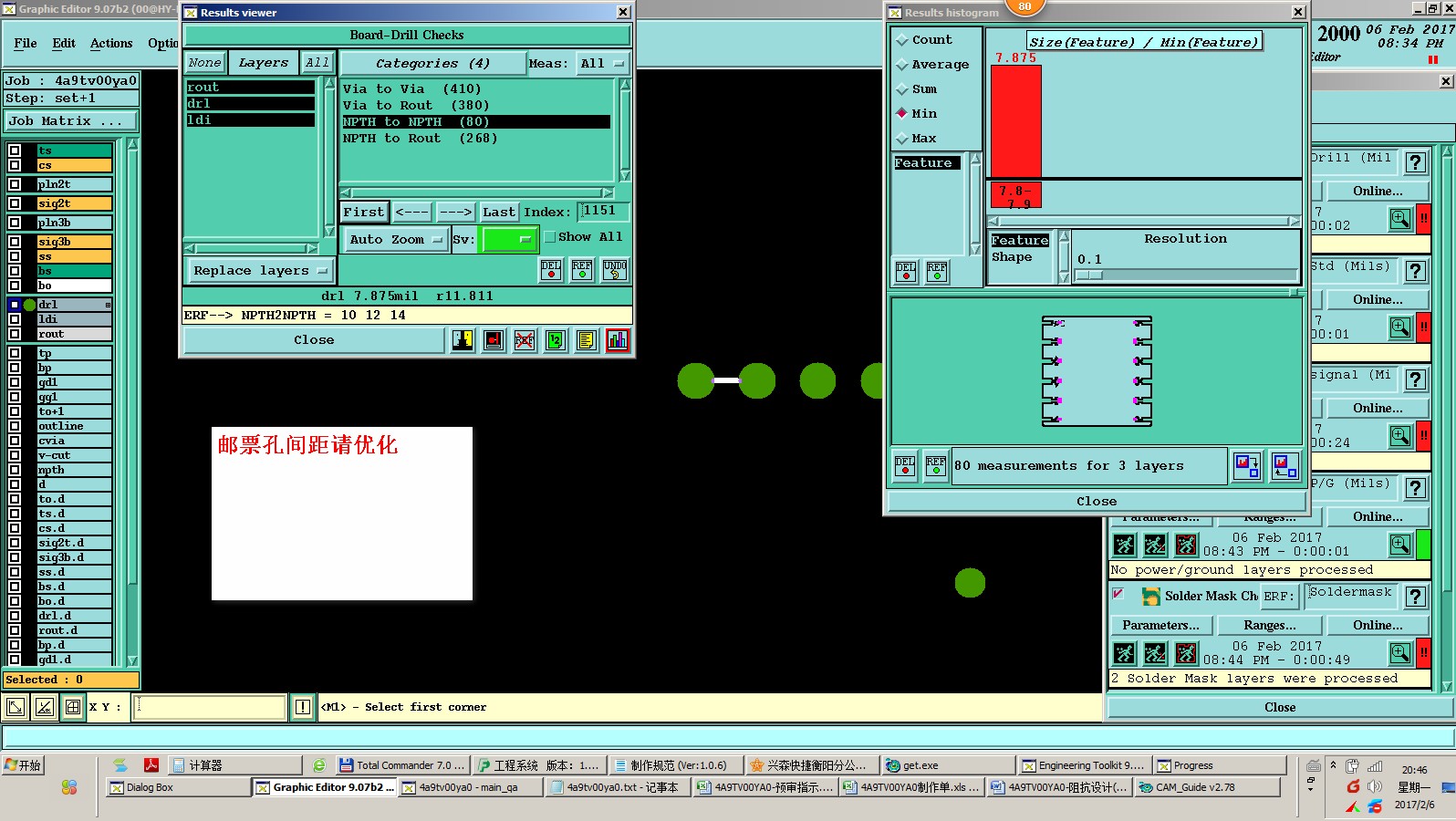Click the Resolution slider handle
The width and height of the screenshot is (1456, 821).
[1089, 275]
